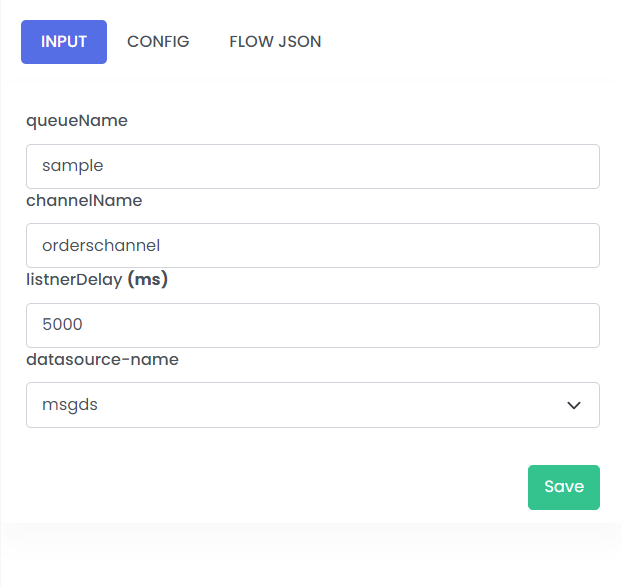Image resolution: width=622 pixels, height=587 pixels.
Task: Click the Save button
Action: point(564,487)
